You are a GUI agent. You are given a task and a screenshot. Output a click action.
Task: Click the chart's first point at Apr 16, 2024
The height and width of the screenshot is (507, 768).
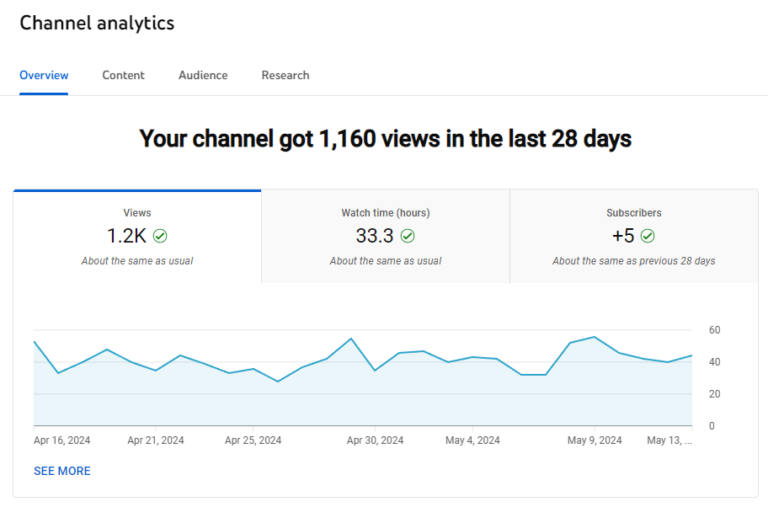[x=34, y=341]
